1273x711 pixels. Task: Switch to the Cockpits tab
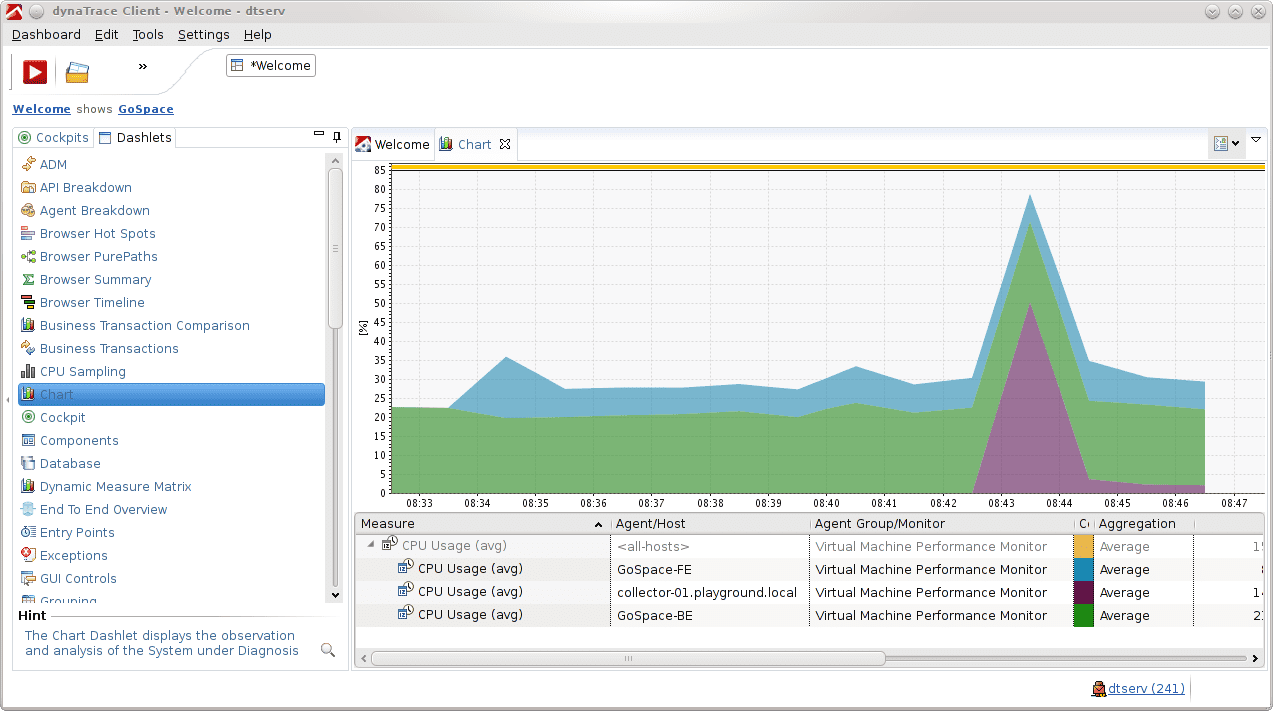(x=54, y=138)
